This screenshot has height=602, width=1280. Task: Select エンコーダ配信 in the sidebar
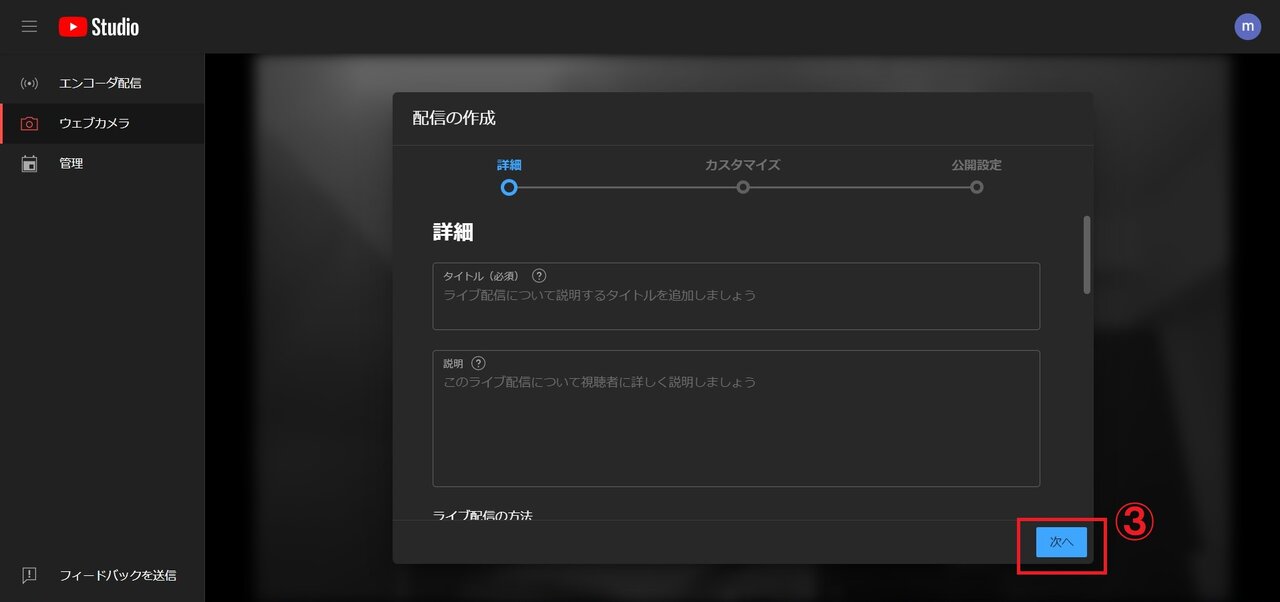102,83
